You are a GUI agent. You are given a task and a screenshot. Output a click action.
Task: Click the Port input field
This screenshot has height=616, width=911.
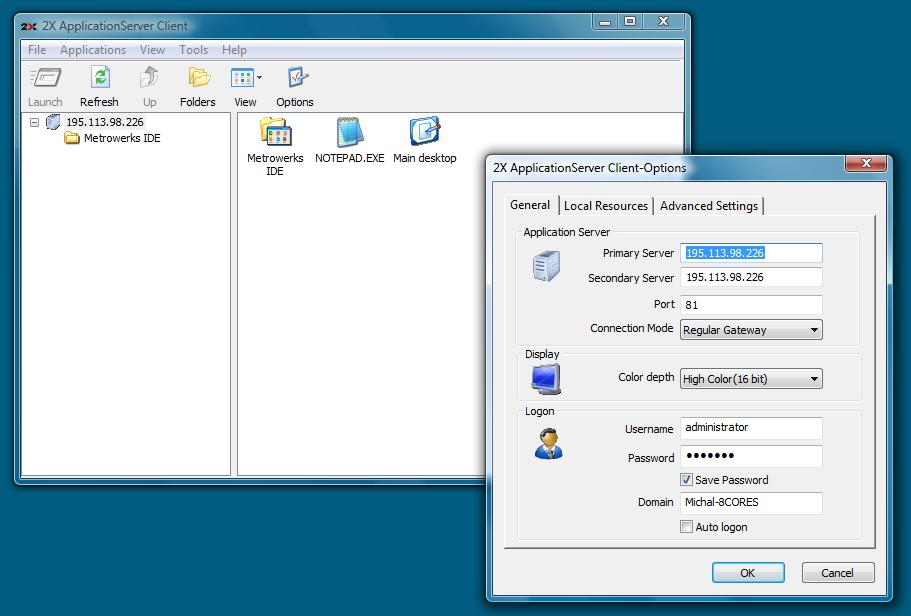point(751,305)
